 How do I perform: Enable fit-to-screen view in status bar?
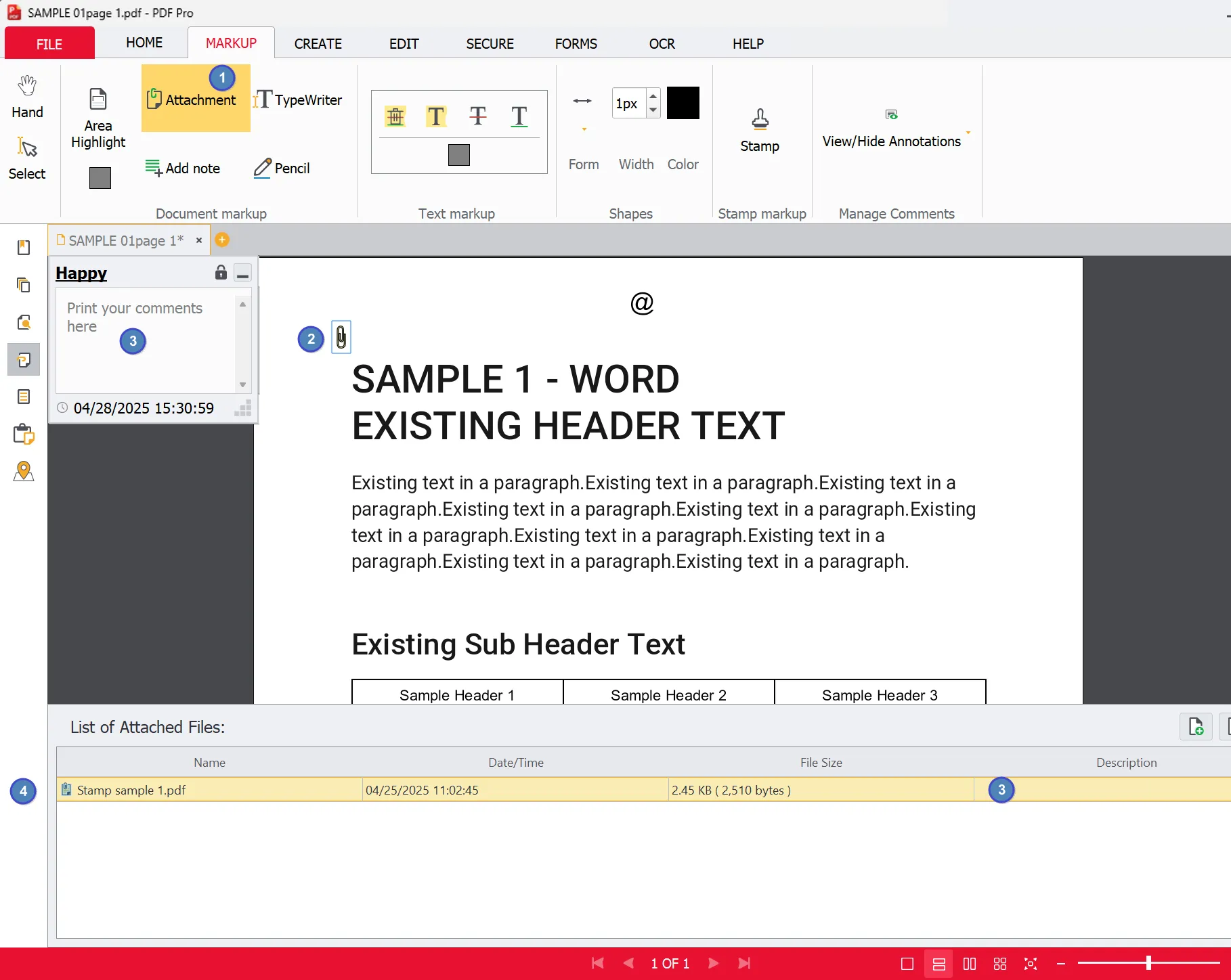(1031, 964)
